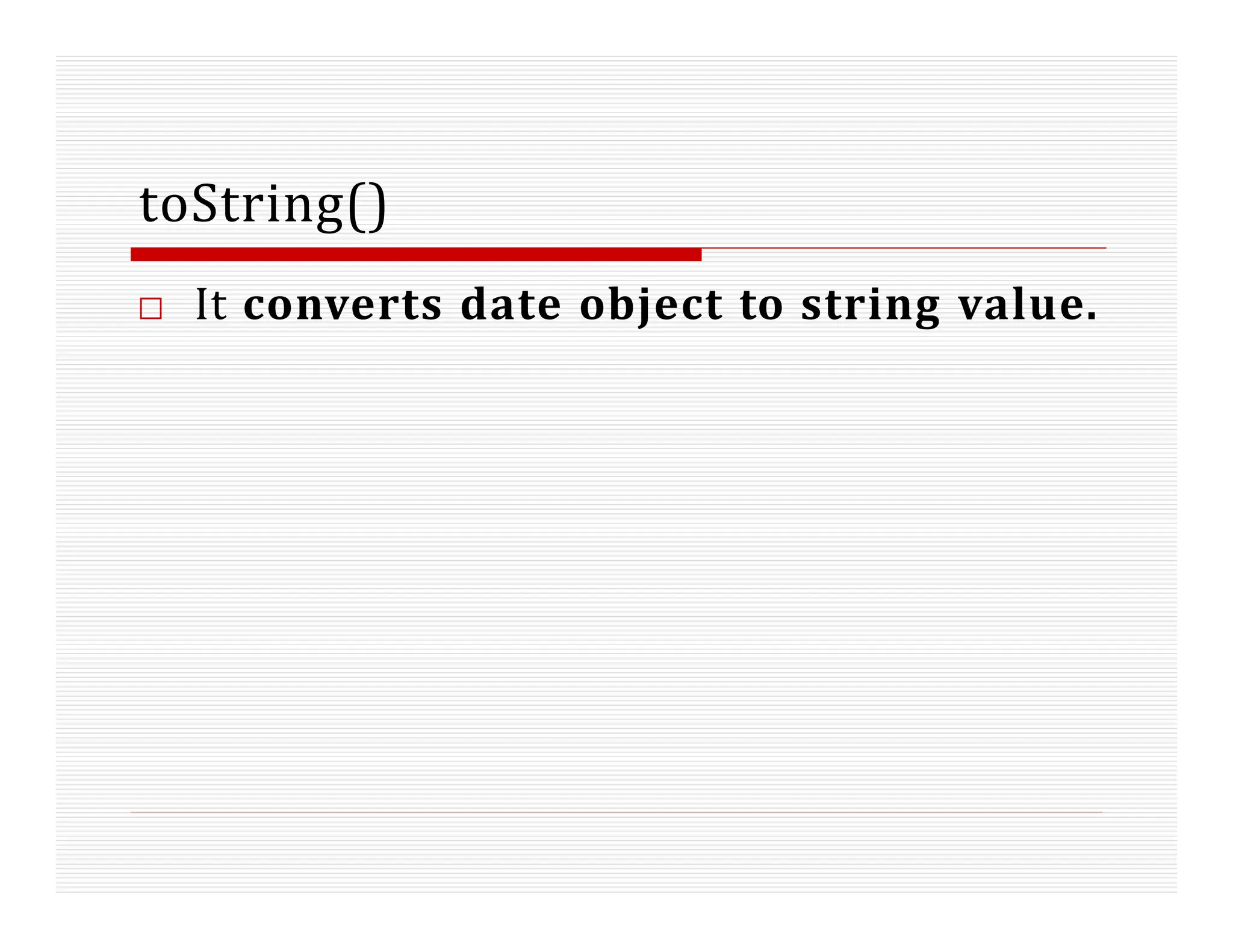This screenshot has height=952, width=1233.
Task: Click the bold word 'to' in the bullet
Action: click(x=762, y=306)
